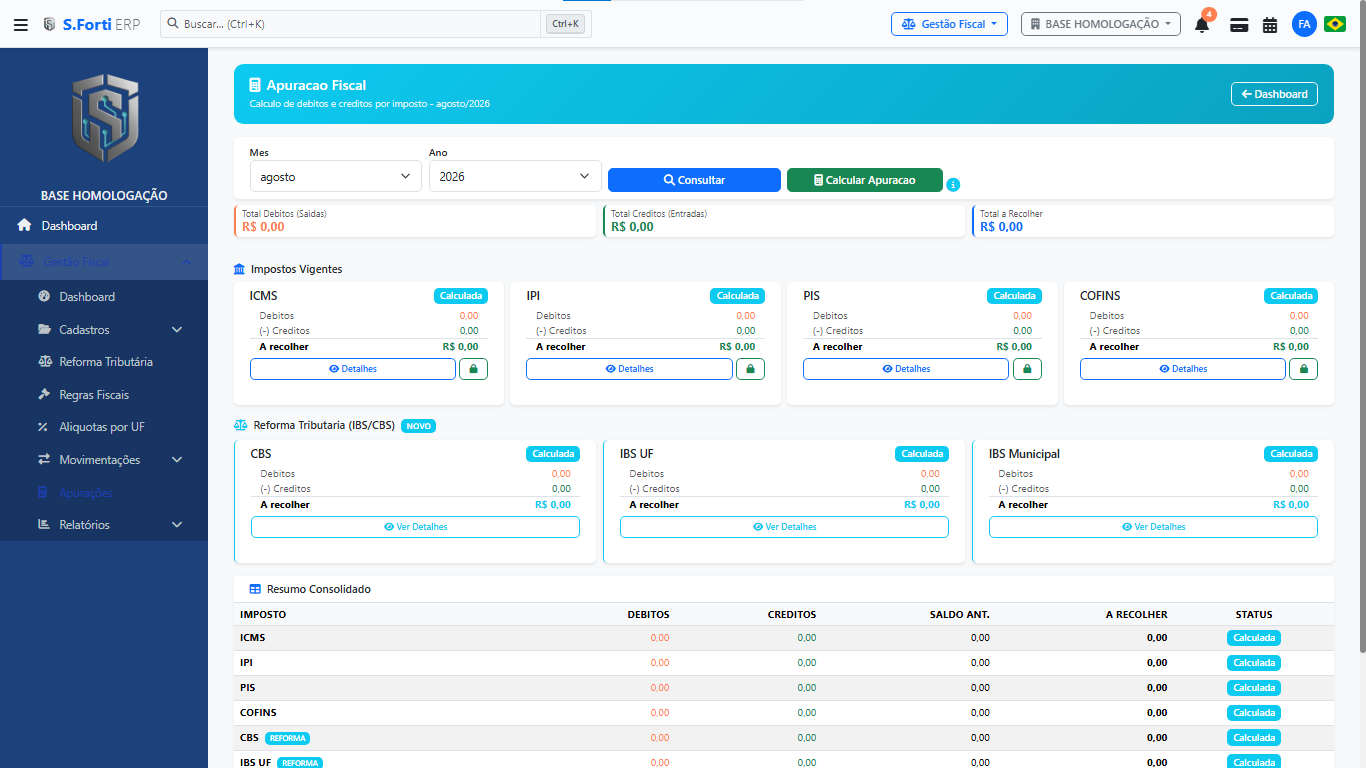Focus the Buscar search field
1366x768 pixels.
pos(352,24)
